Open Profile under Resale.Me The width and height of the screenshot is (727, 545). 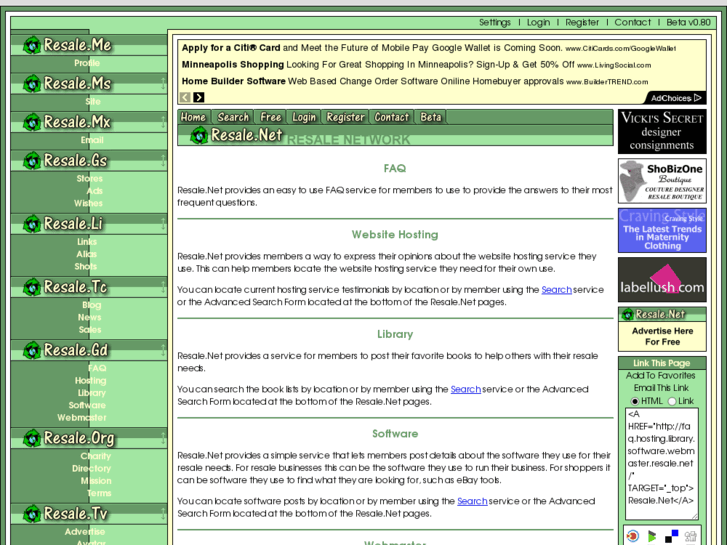[87, 63]
